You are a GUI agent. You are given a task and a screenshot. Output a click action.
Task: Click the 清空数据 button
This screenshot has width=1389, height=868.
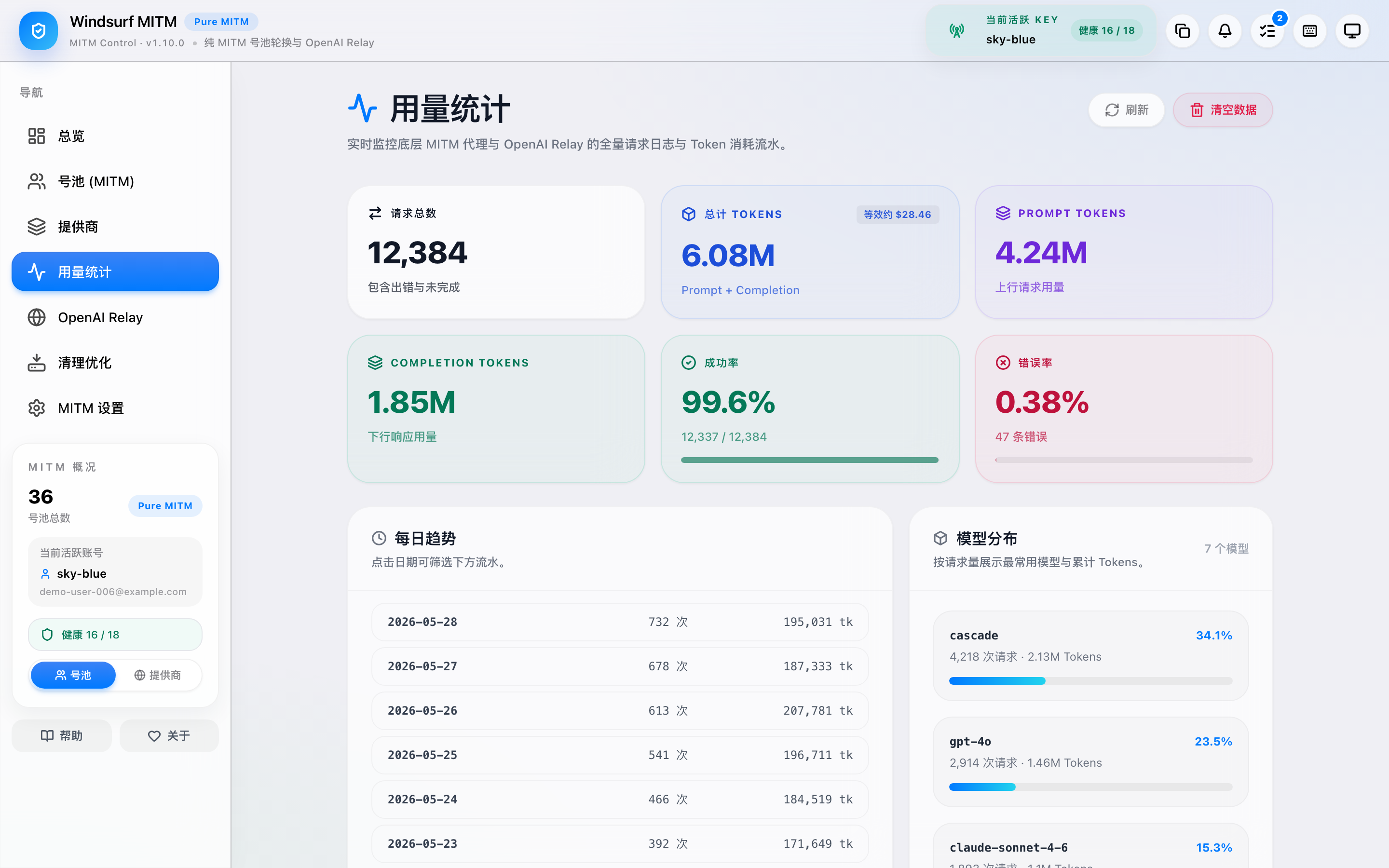click(x=1223, y=109)
